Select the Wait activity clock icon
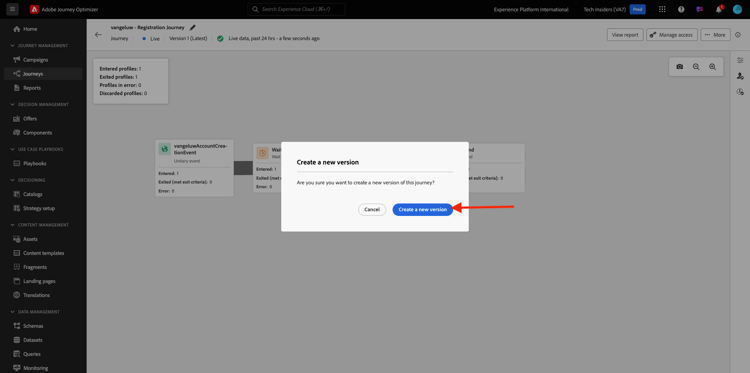Image resolution: width=750 pixels, height=373 pixels. coord(262,153)
